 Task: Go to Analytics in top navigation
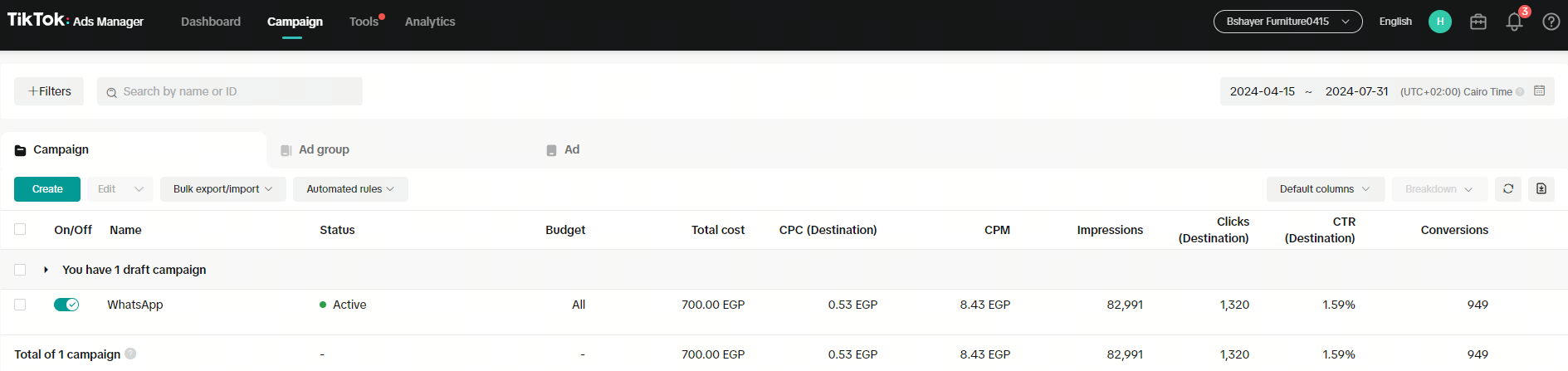(430, 22)
